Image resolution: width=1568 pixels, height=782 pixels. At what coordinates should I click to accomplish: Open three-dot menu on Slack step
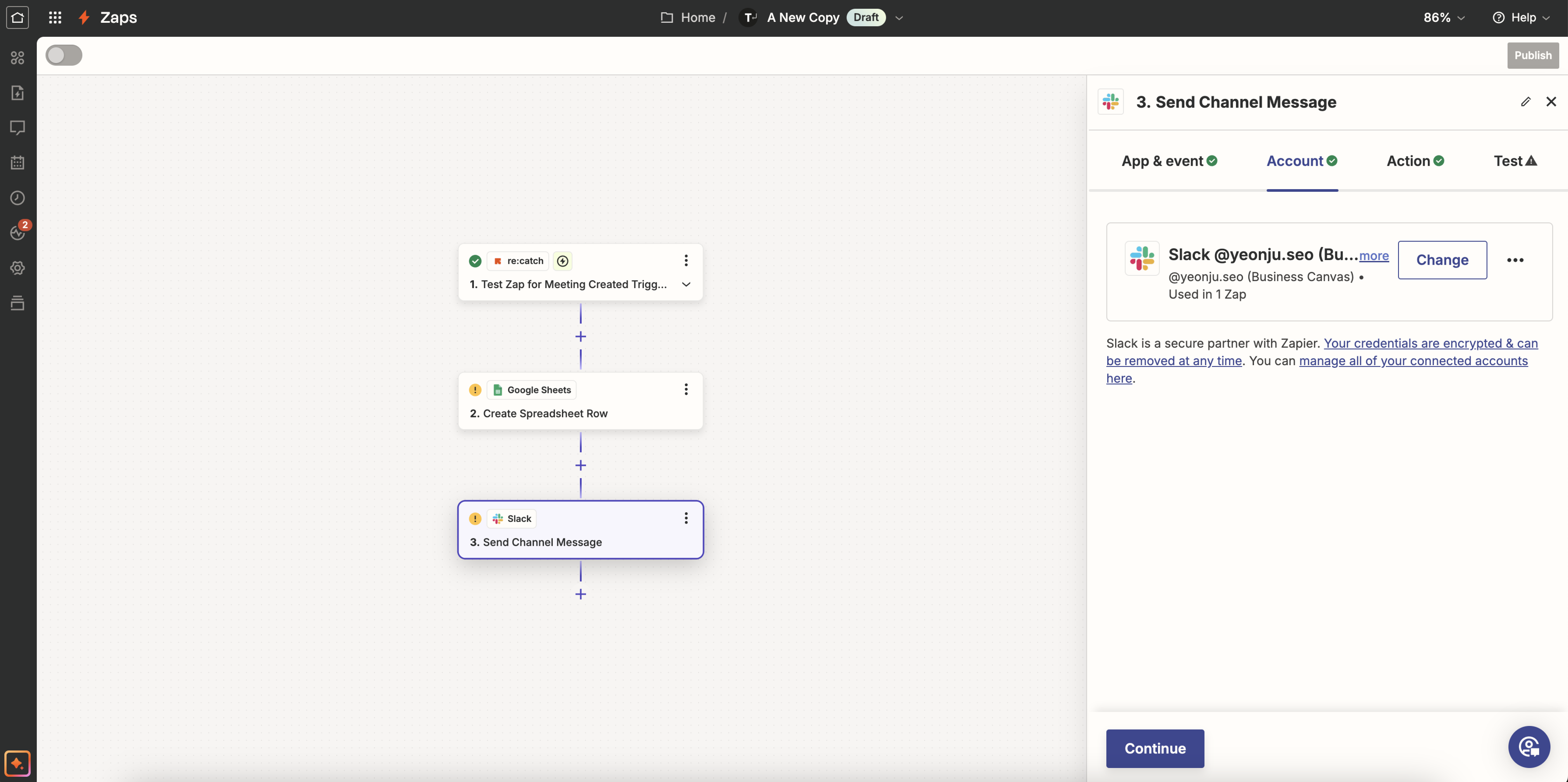(686, 518)
